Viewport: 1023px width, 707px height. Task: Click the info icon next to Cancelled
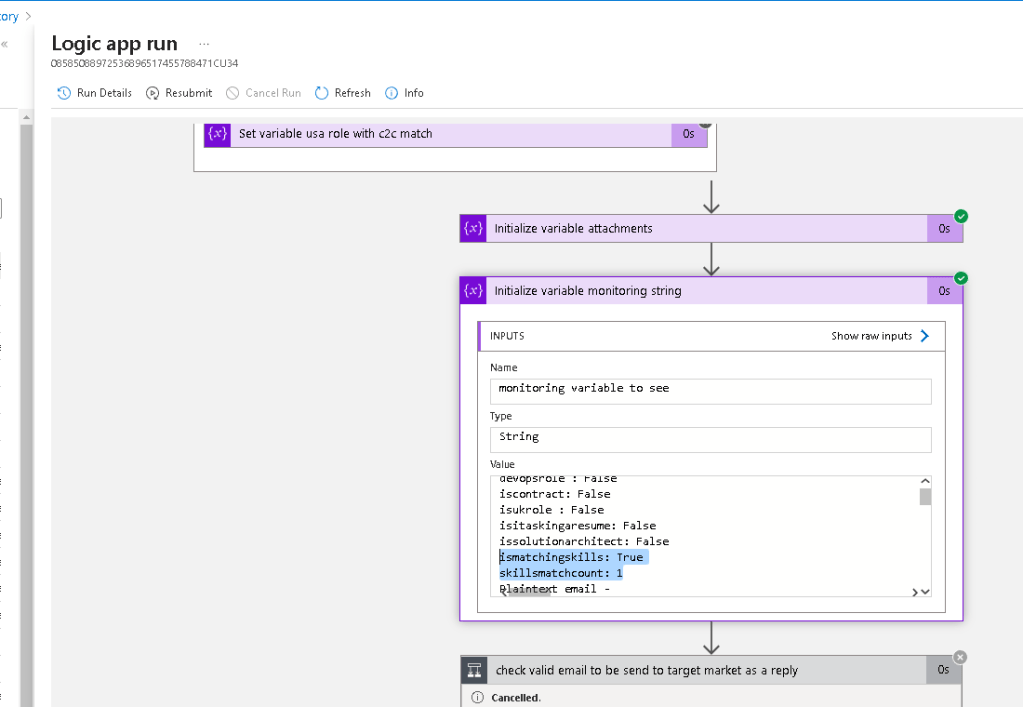(x=478, y=697)
